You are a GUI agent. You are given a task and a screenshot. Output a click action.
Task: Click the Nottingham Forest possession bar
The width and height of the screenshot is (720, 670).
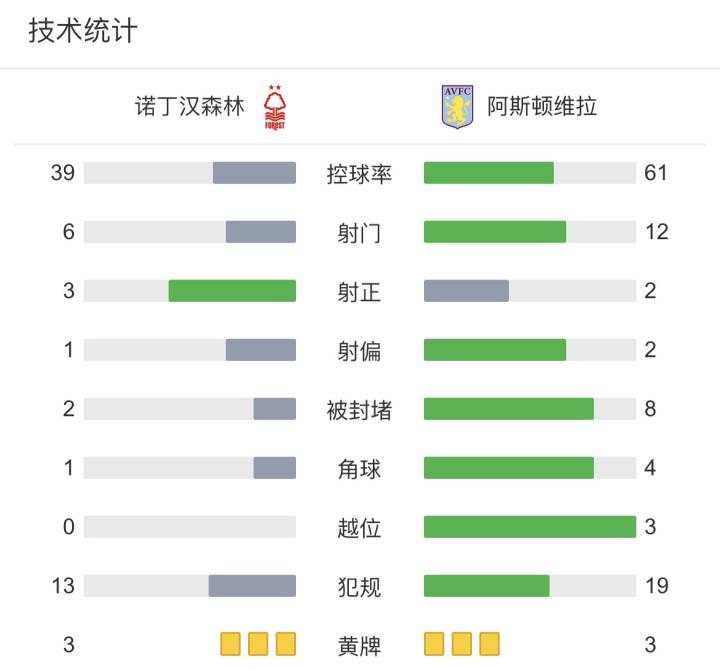[x=254, y=173]
